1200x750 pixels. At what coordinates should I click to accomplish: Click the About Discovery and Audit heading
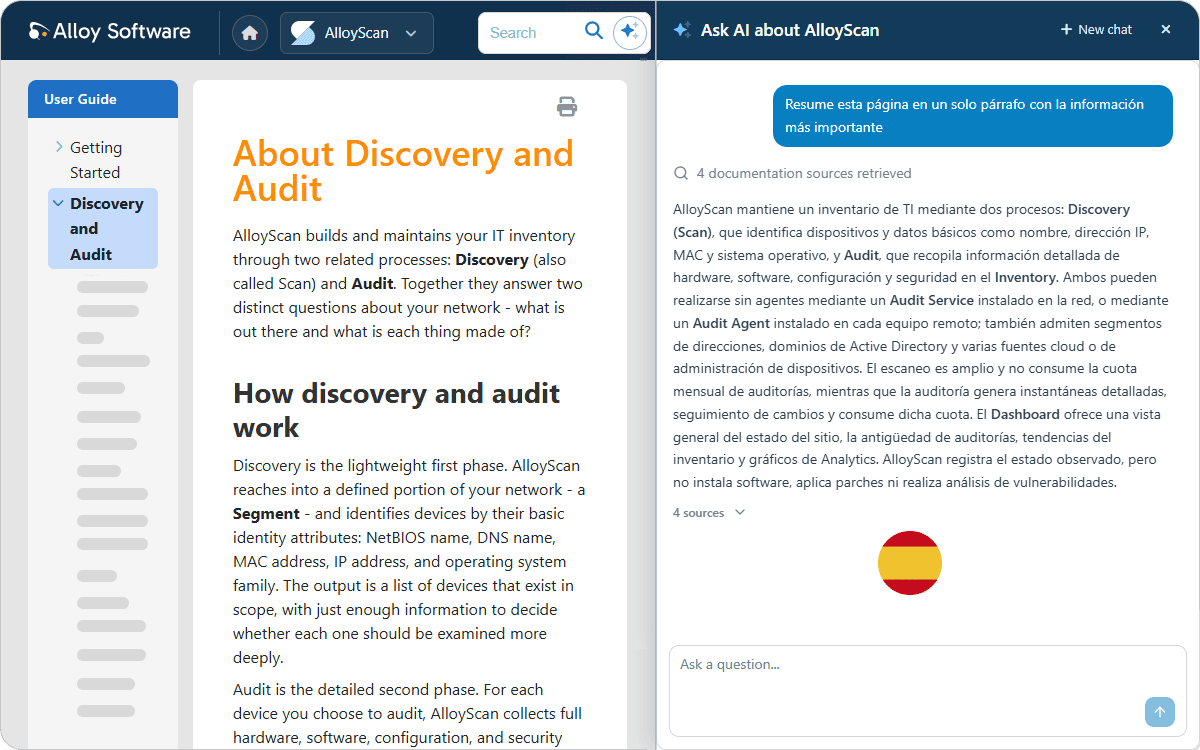[x=404, y=171]
